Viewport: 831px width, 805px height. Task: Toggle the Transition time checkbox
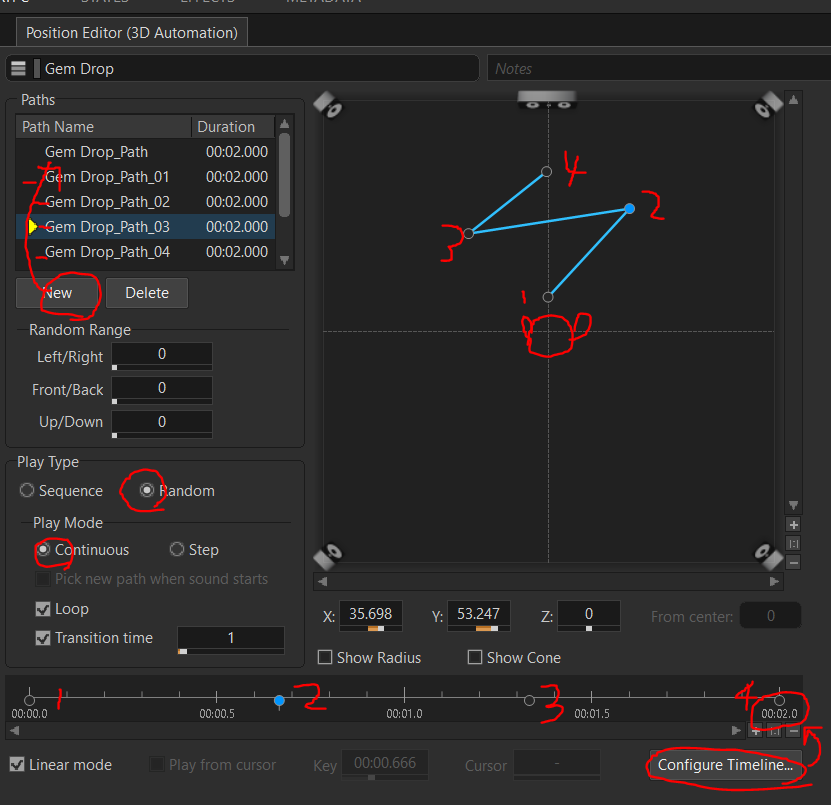point(43,638)
